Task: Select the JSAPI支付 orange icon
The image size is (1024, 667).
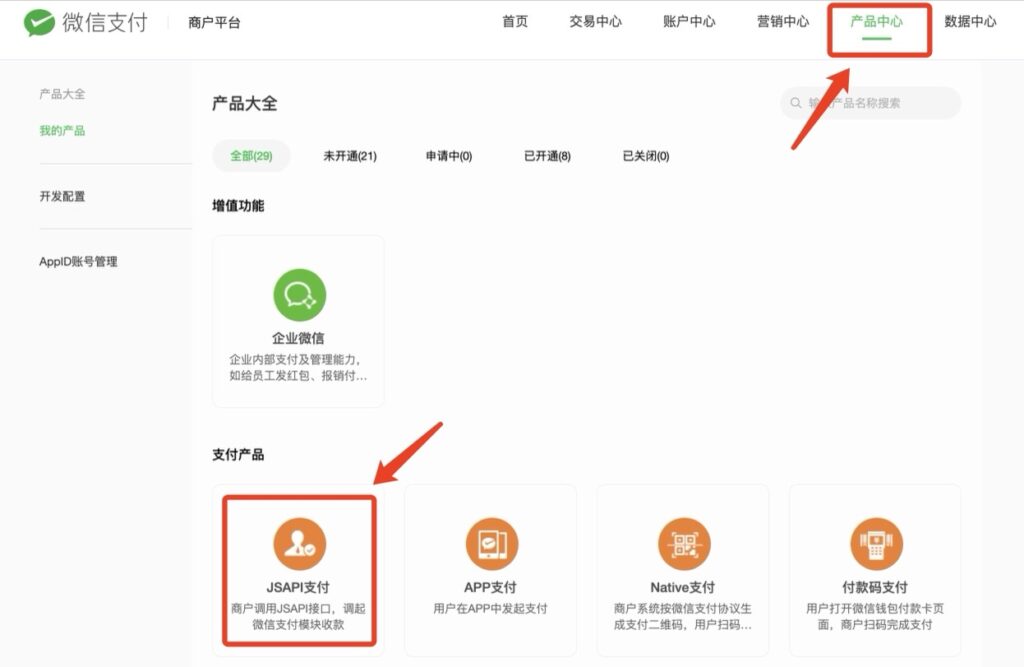Action: click(x=299, y=544)
